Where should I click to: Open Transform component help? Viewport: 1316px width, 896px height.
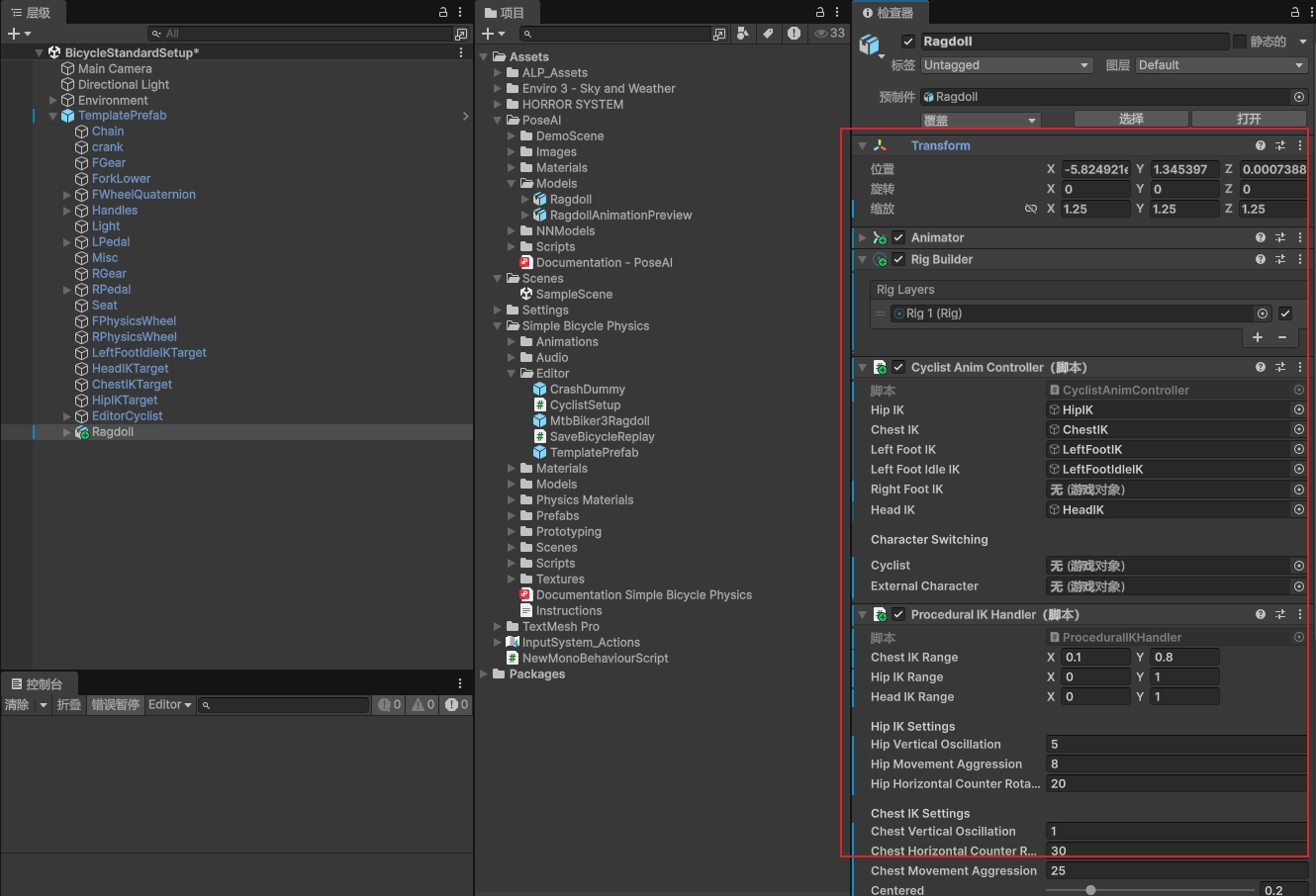tap(1261, 145)
